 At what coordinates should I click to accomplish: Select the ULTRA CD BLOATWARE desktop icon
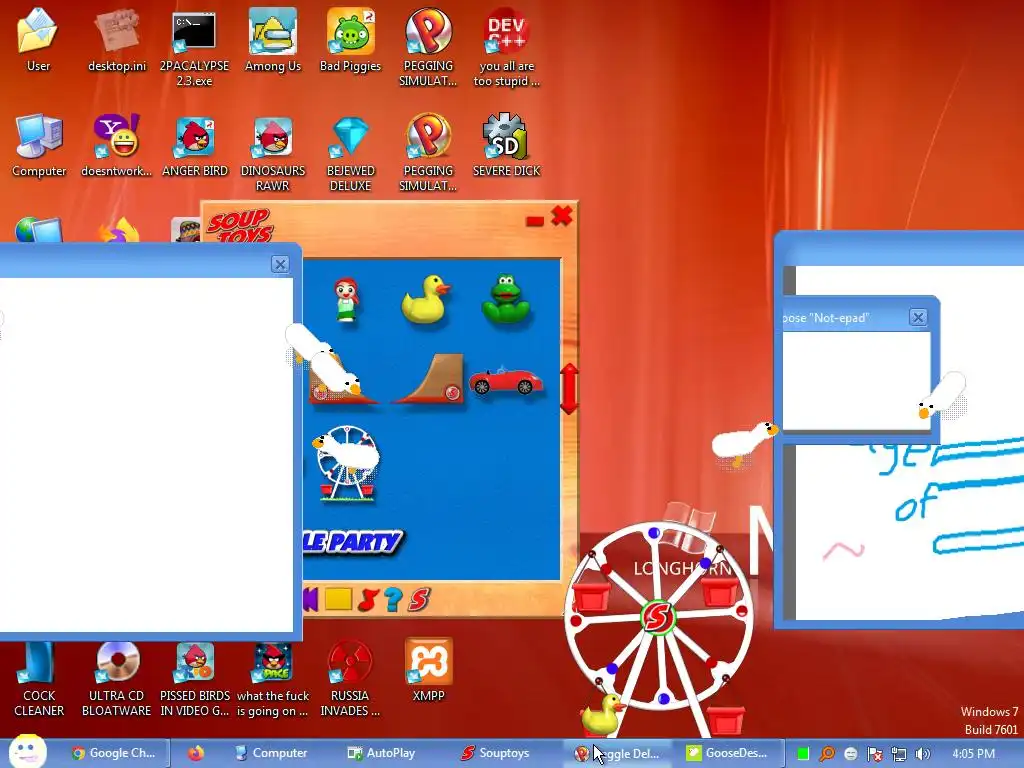(x=116, y=679)
